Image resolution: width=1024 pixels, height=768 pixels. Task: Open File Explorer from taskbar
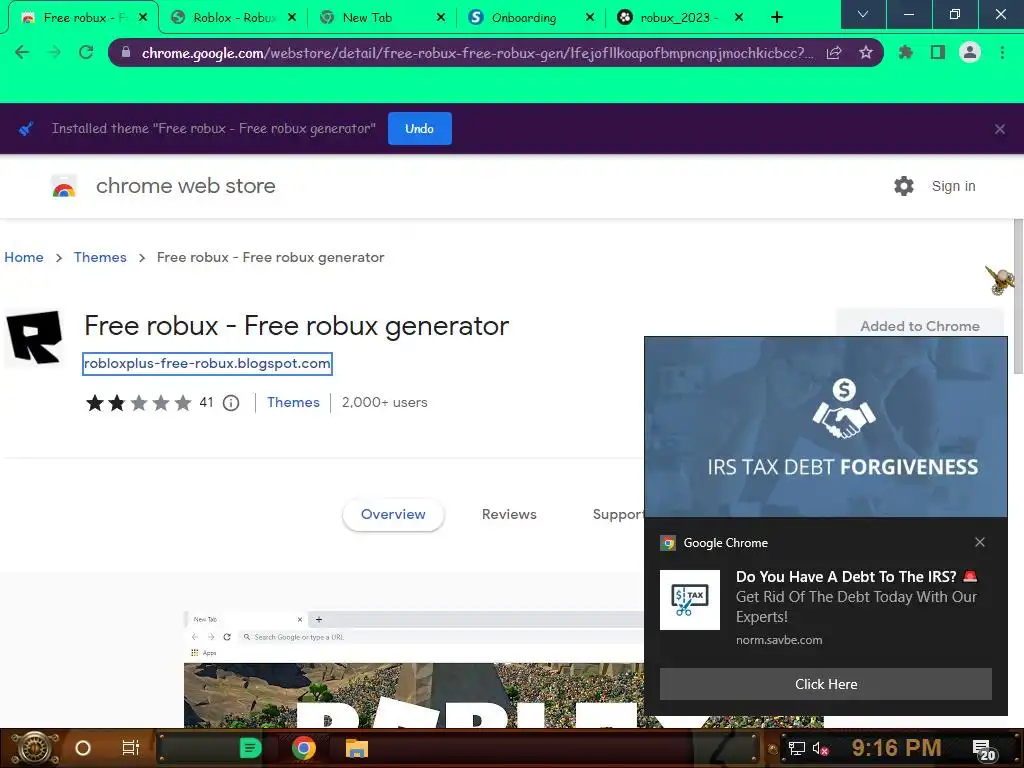(357, 748)
